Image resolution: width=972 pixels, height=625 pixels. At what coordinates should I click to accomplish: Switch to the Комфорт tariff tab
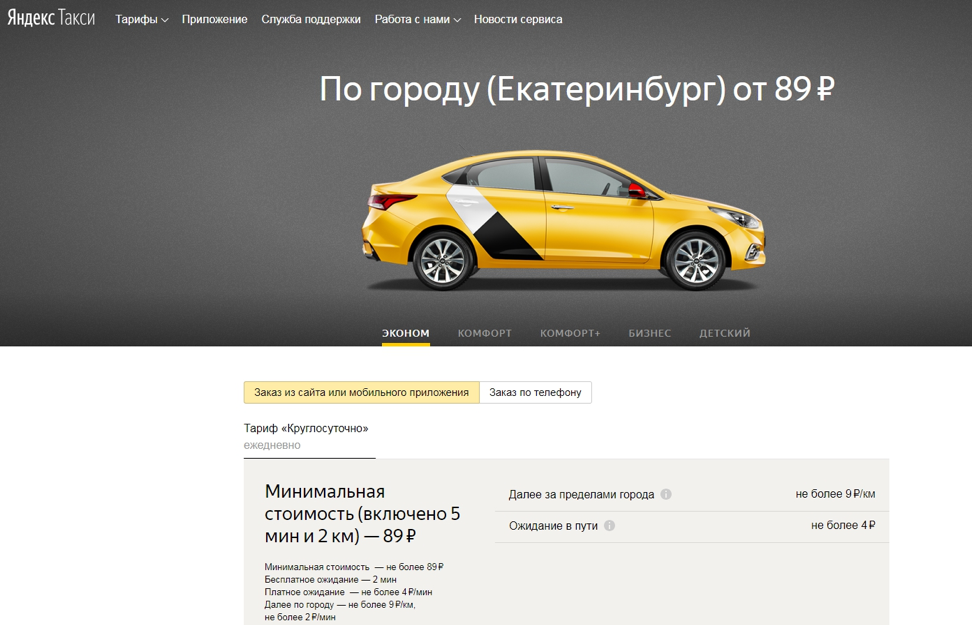[x=484, y=333]
